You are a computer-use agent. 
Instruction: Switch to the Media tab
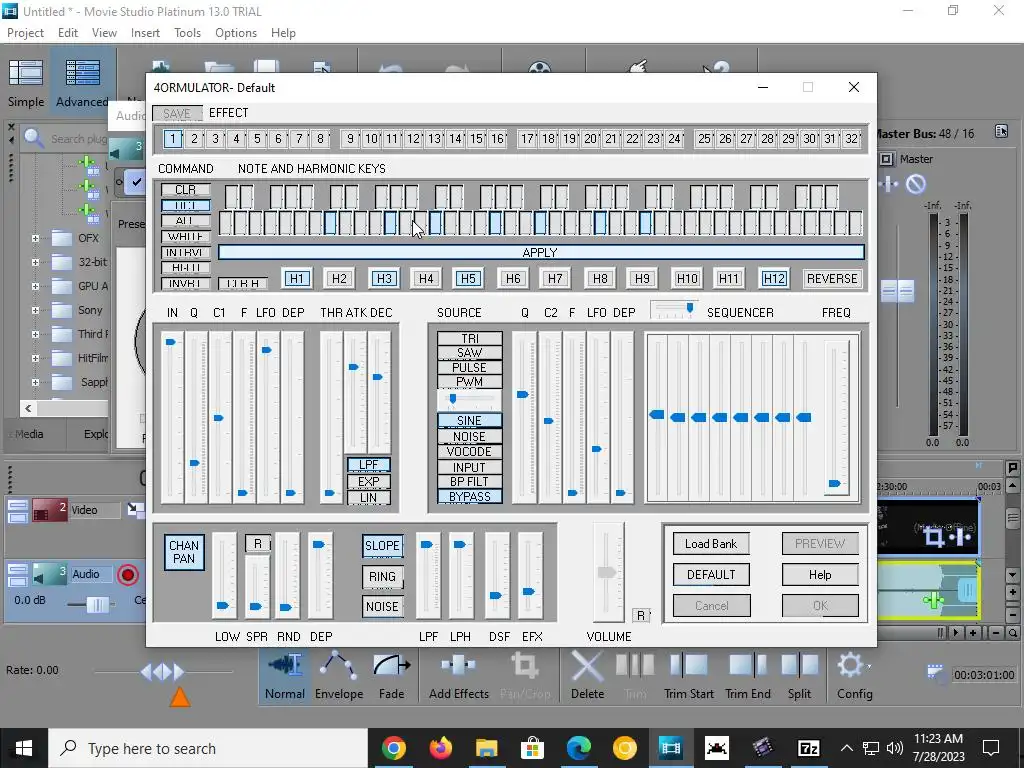tap(29, 434)
